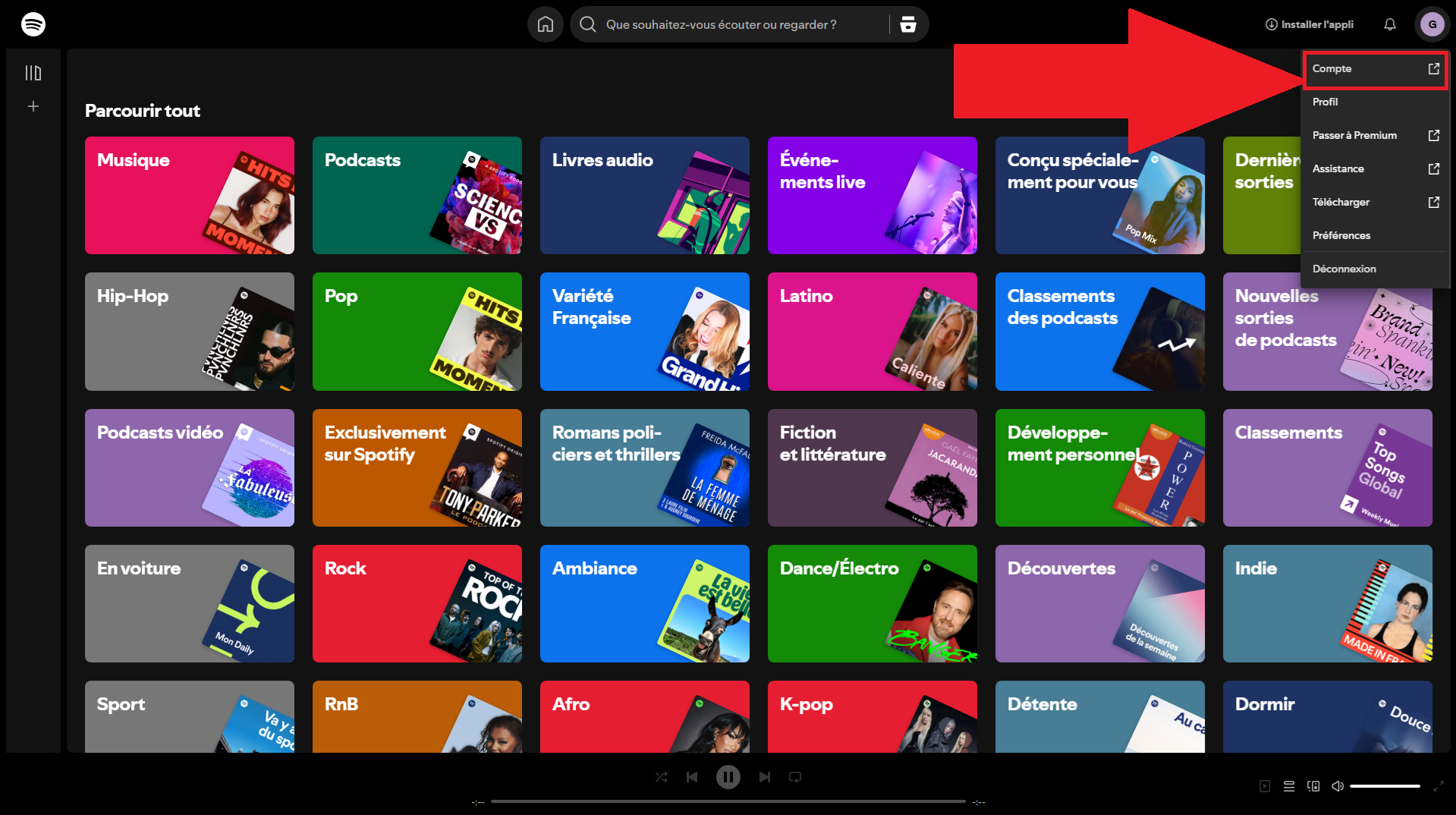This screenshot has width=1456, height=815.
Task: Skip to previous track
Action: (x=691, y=777)
